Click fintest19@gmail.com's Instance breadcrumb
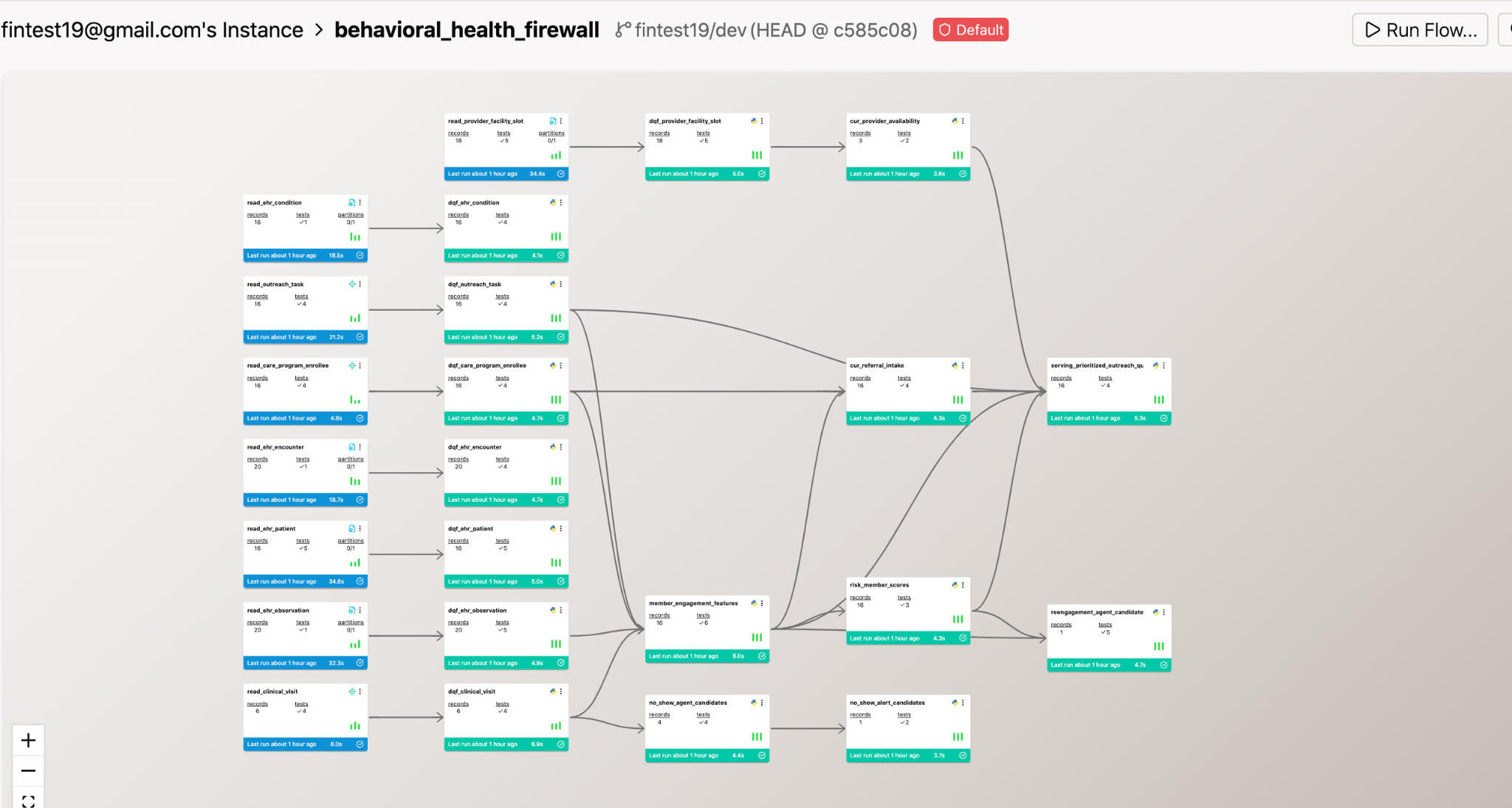 coord(152,30)
